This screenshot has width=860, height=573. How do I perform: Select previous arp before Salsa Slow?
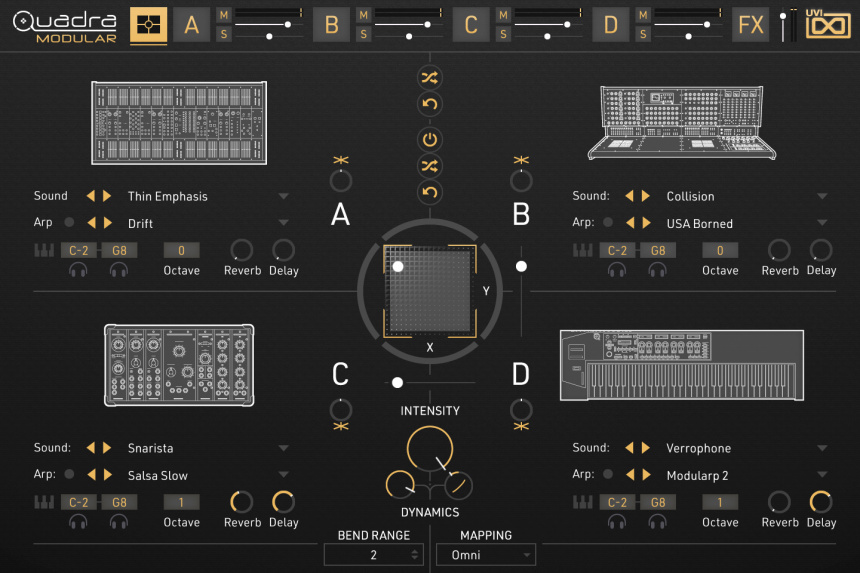coord(91,474)
